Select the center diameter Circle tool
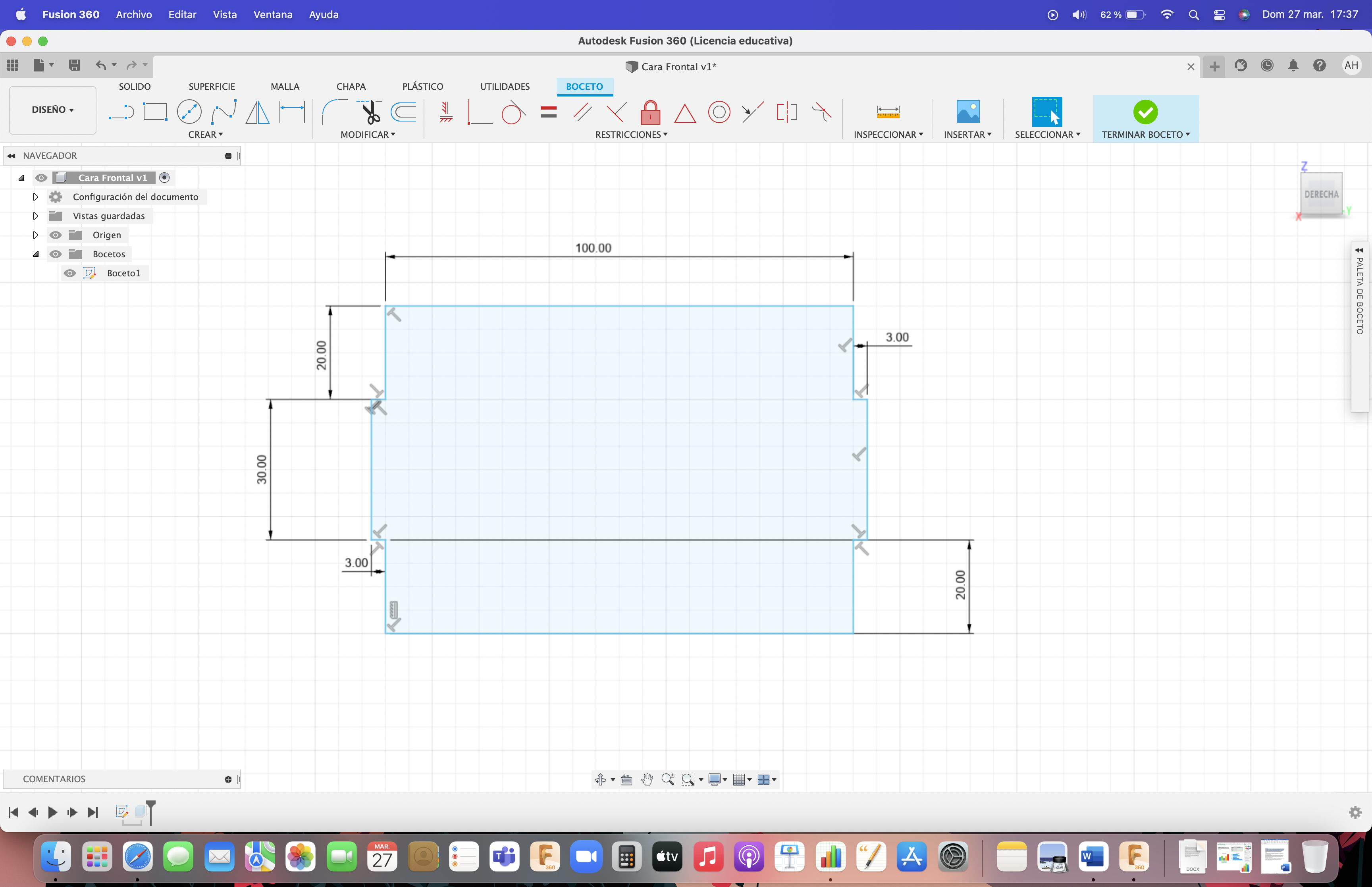The height and width of the screenshot is (887, 1372). (189, 112)
